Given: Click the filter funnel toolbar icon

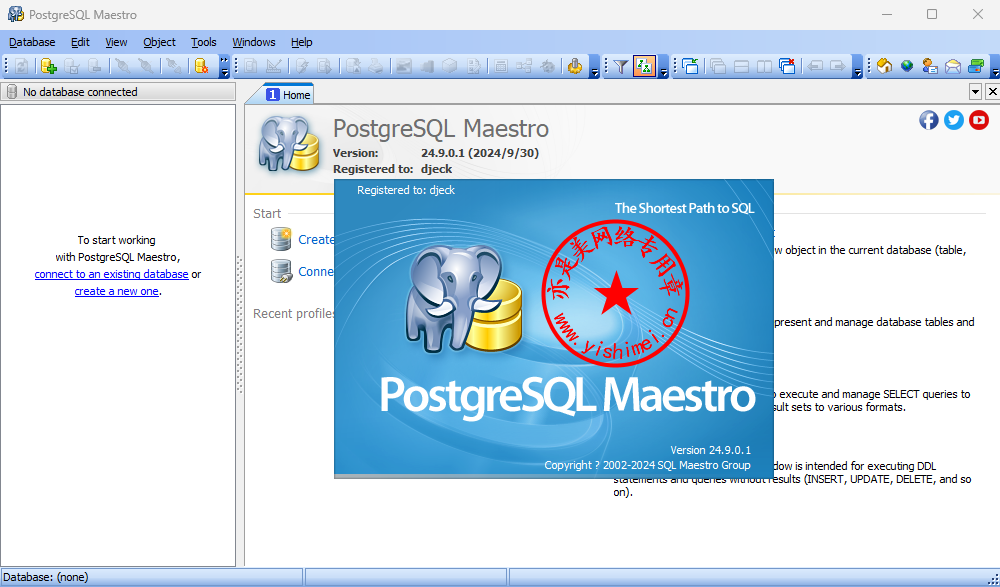Looking at the screenshot, I should [x=621, y=66].
